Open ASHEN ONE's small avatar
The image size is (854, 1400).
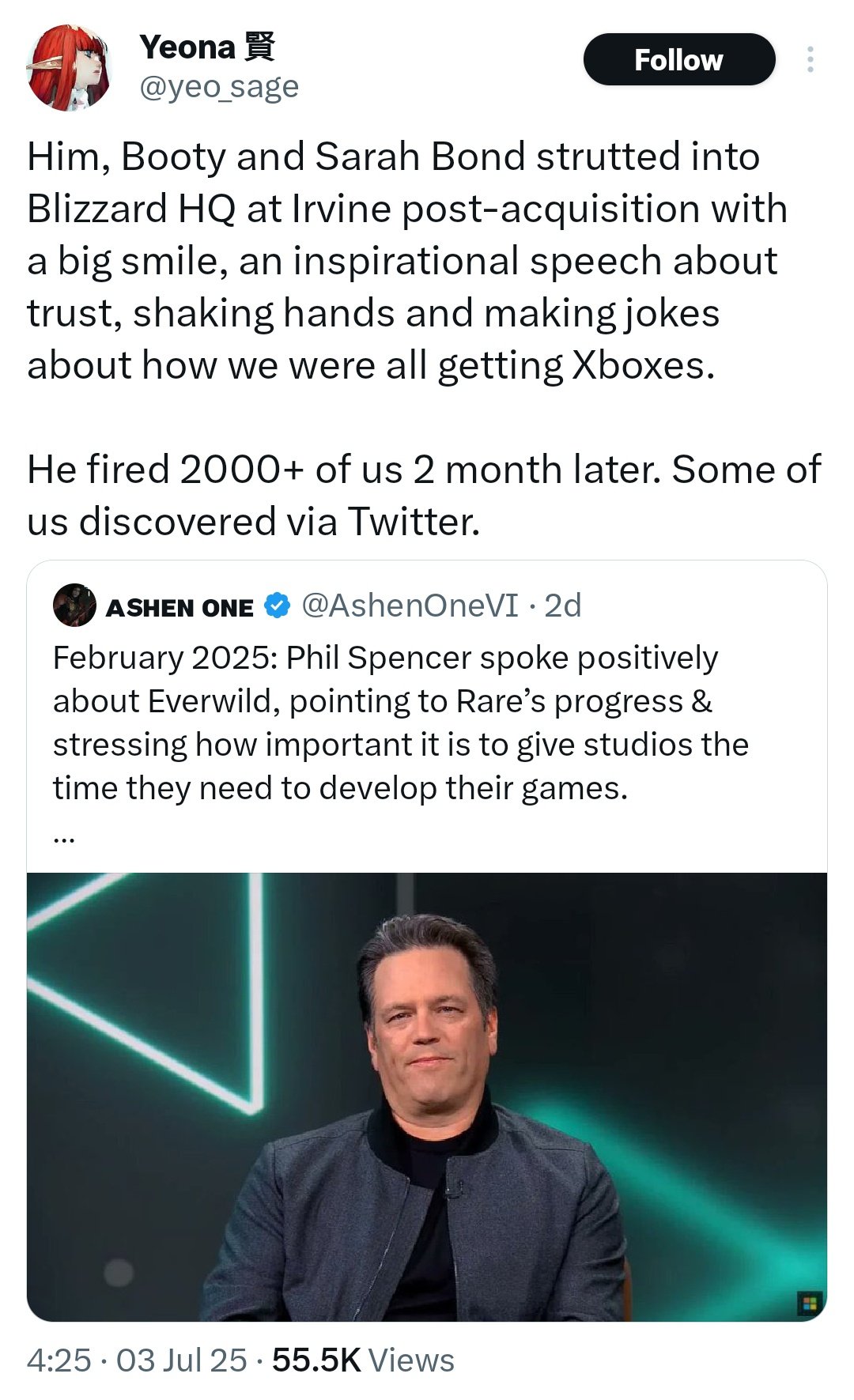coord(74,606)
